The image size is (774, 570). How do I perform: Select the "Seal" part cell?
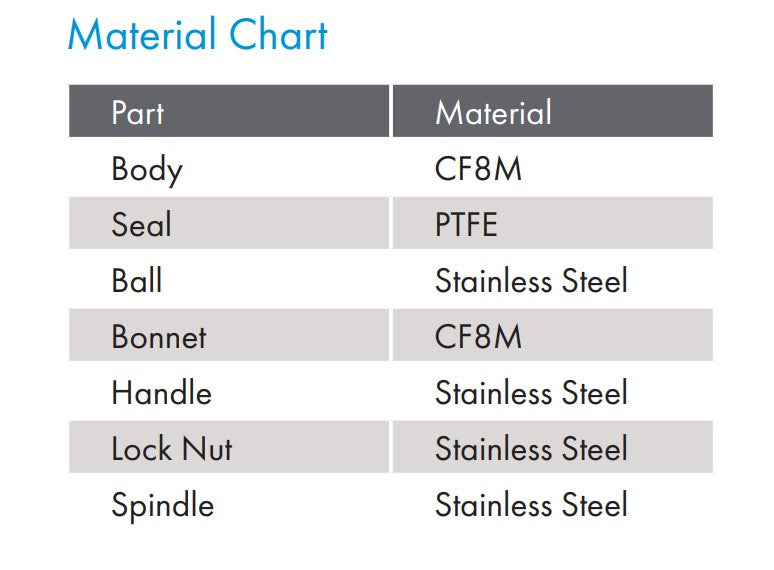coord(141,225)
